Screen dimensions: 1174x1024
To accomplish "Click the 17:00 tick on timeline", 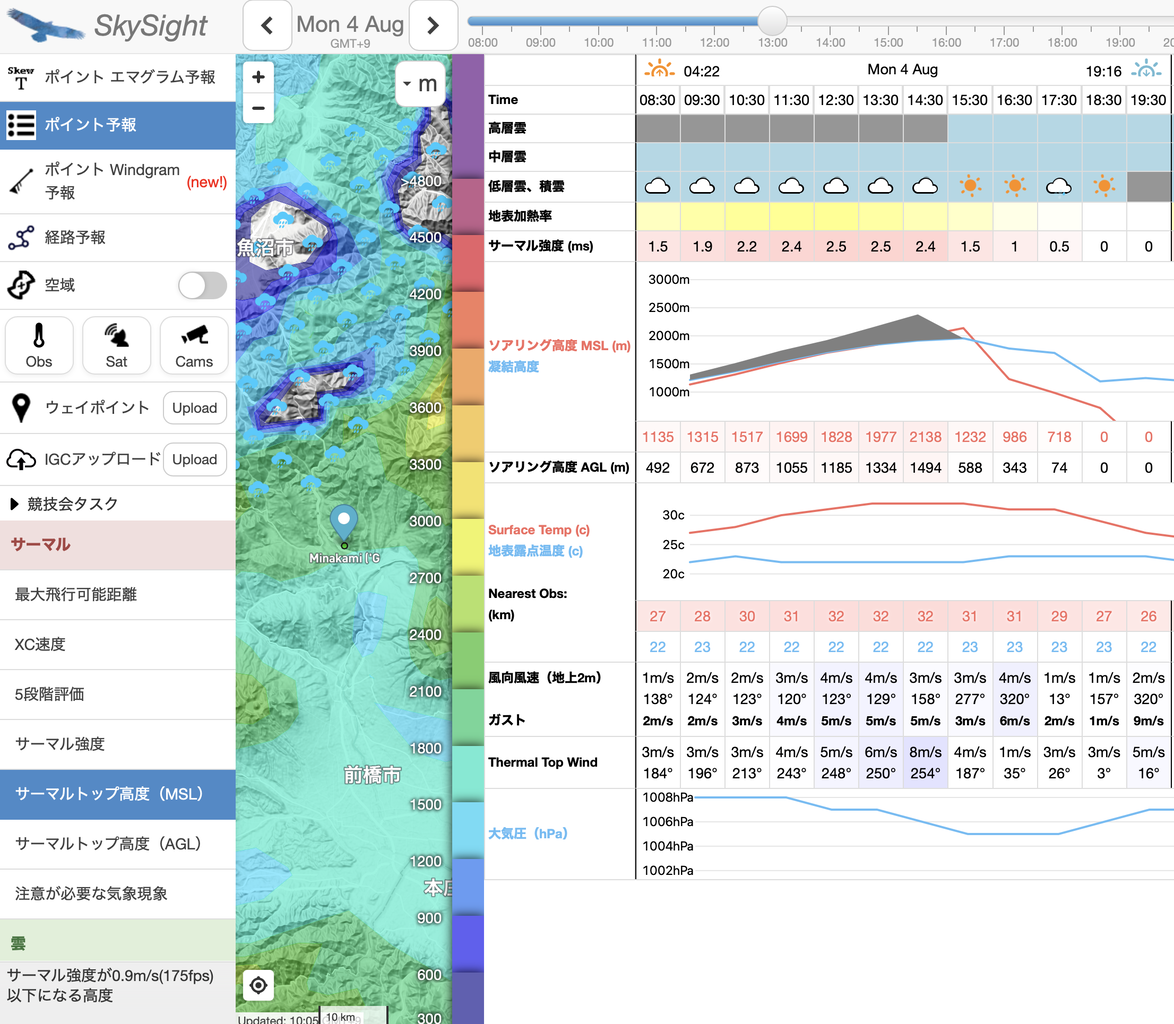I will coord(1004,43).
